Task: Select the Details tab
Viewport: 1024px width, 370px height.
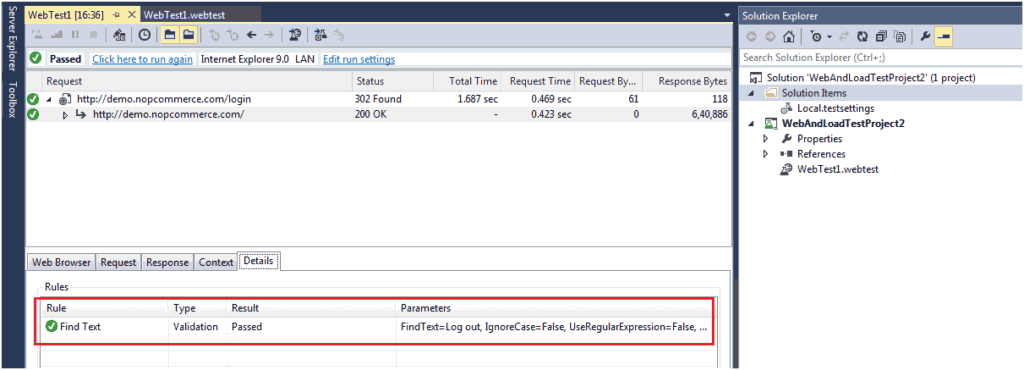Action: pyautogui.click(x=259, y=261)
